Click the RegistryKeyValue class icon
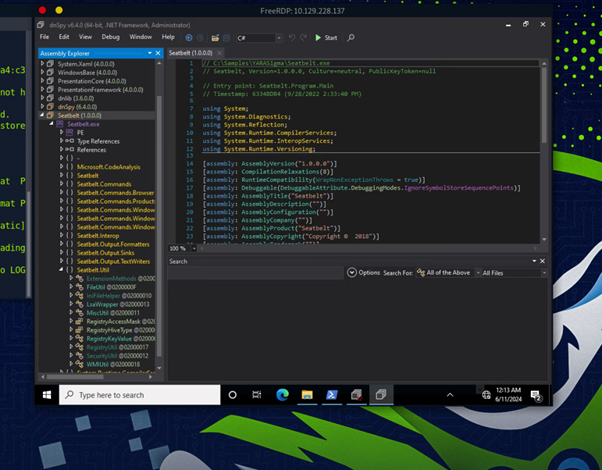Viewport: 602px width, 470px height. (x=79, y=338)
